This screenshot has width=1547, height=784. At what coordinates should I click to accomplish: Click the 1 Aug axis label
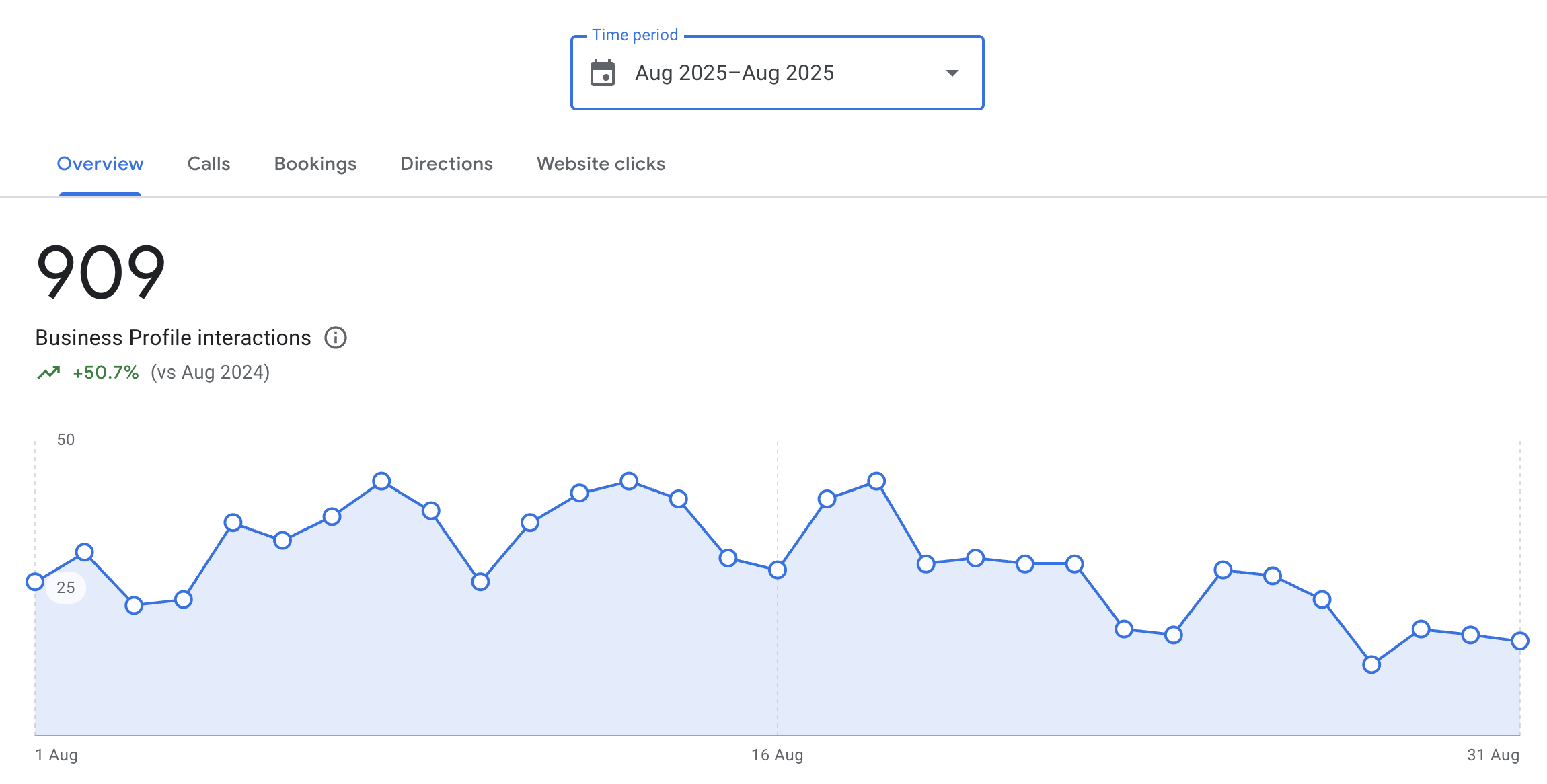56,755
